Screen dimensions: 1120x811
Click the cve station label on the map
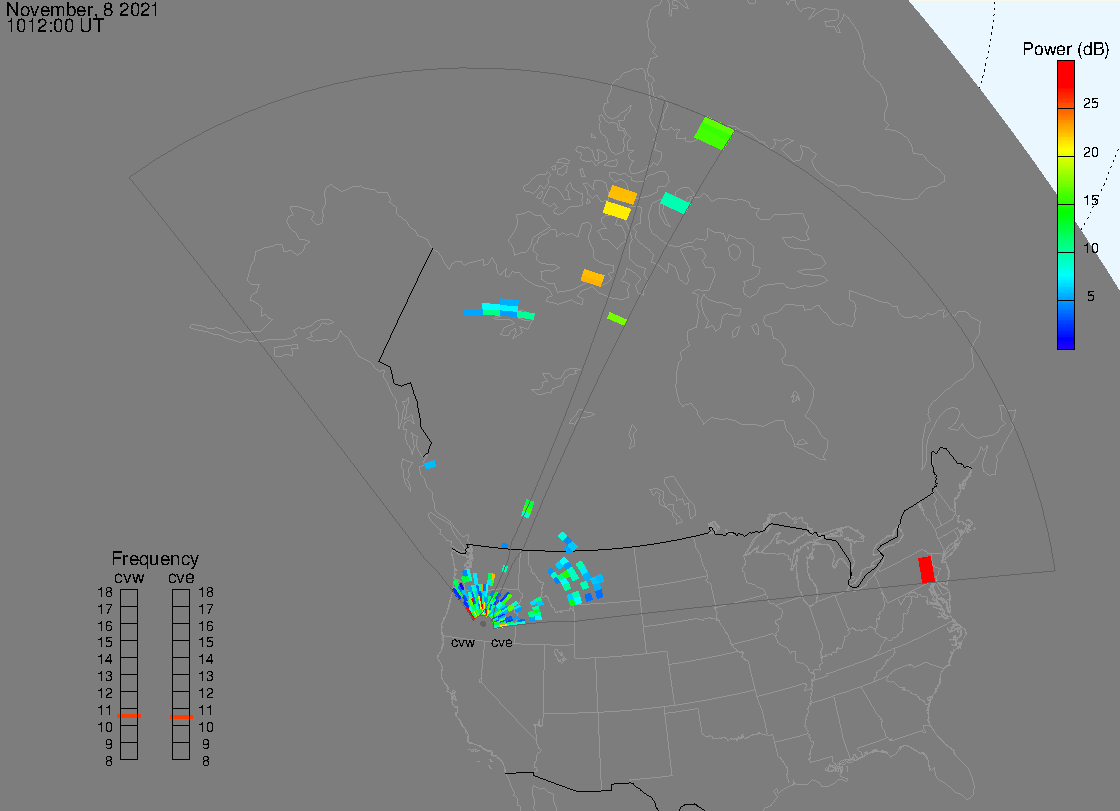(x=501, y=642)
